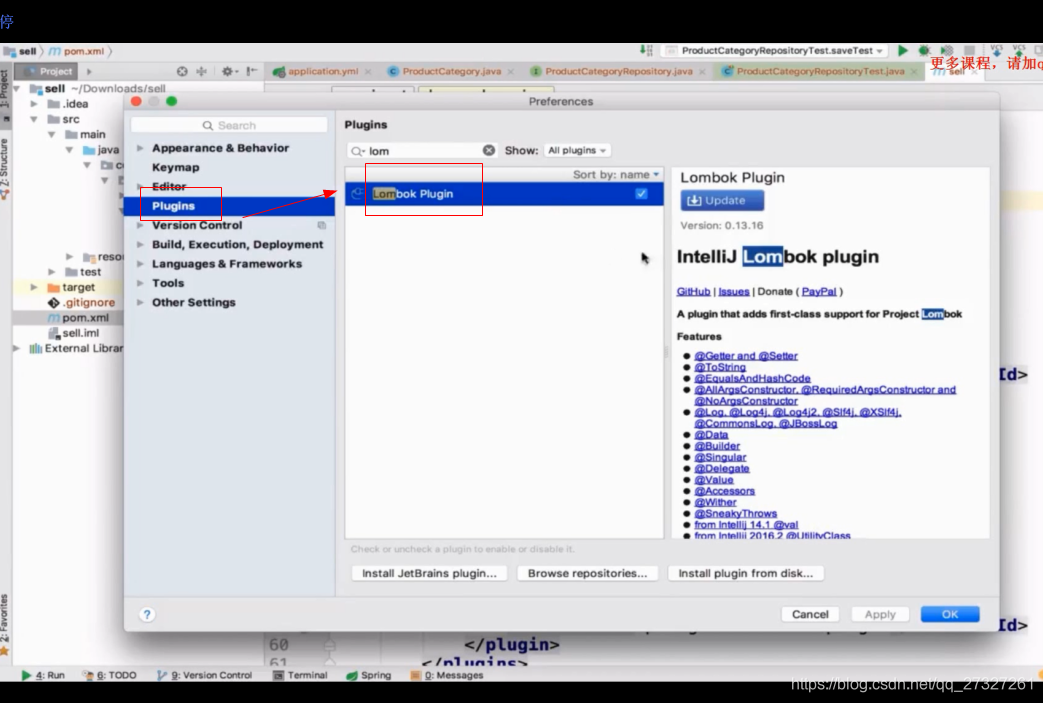The height and width of the screenshot is (703, 1043).
Task: Click Cancel in Preferences dialog
Action: pos(810,615)
